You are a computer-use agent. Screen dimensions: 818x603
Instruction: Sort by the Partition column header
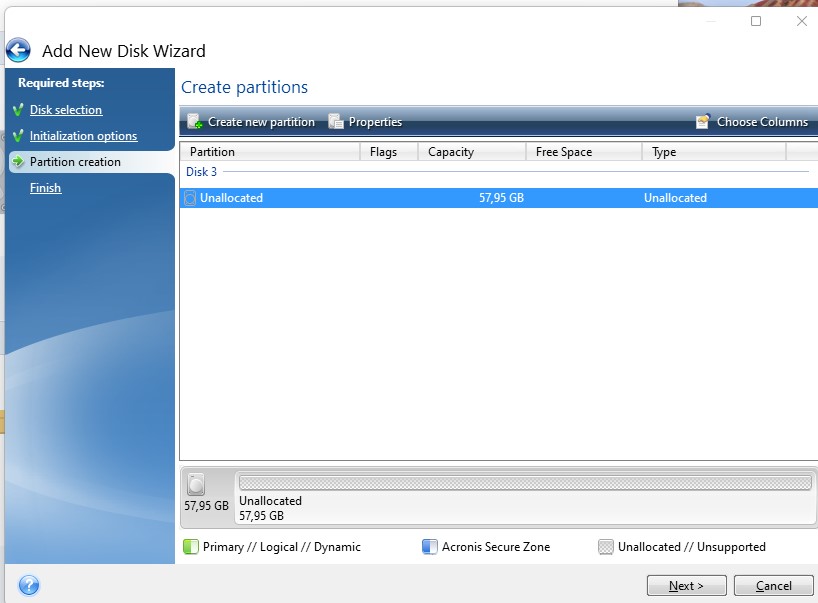click(x=270, y=152)
